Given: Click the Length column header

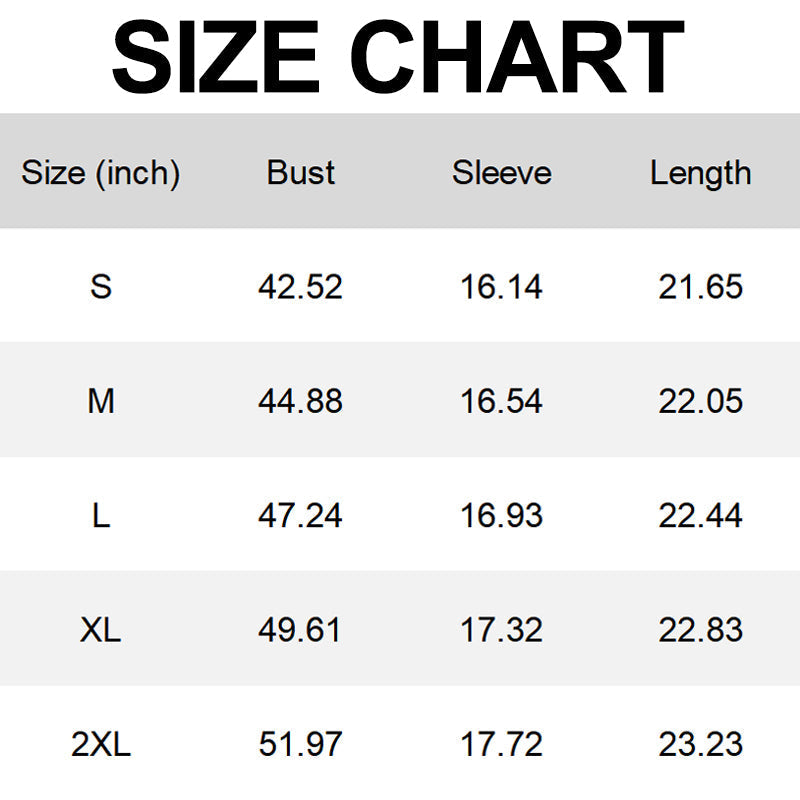Looking at the screenshot, I should 700,173.
